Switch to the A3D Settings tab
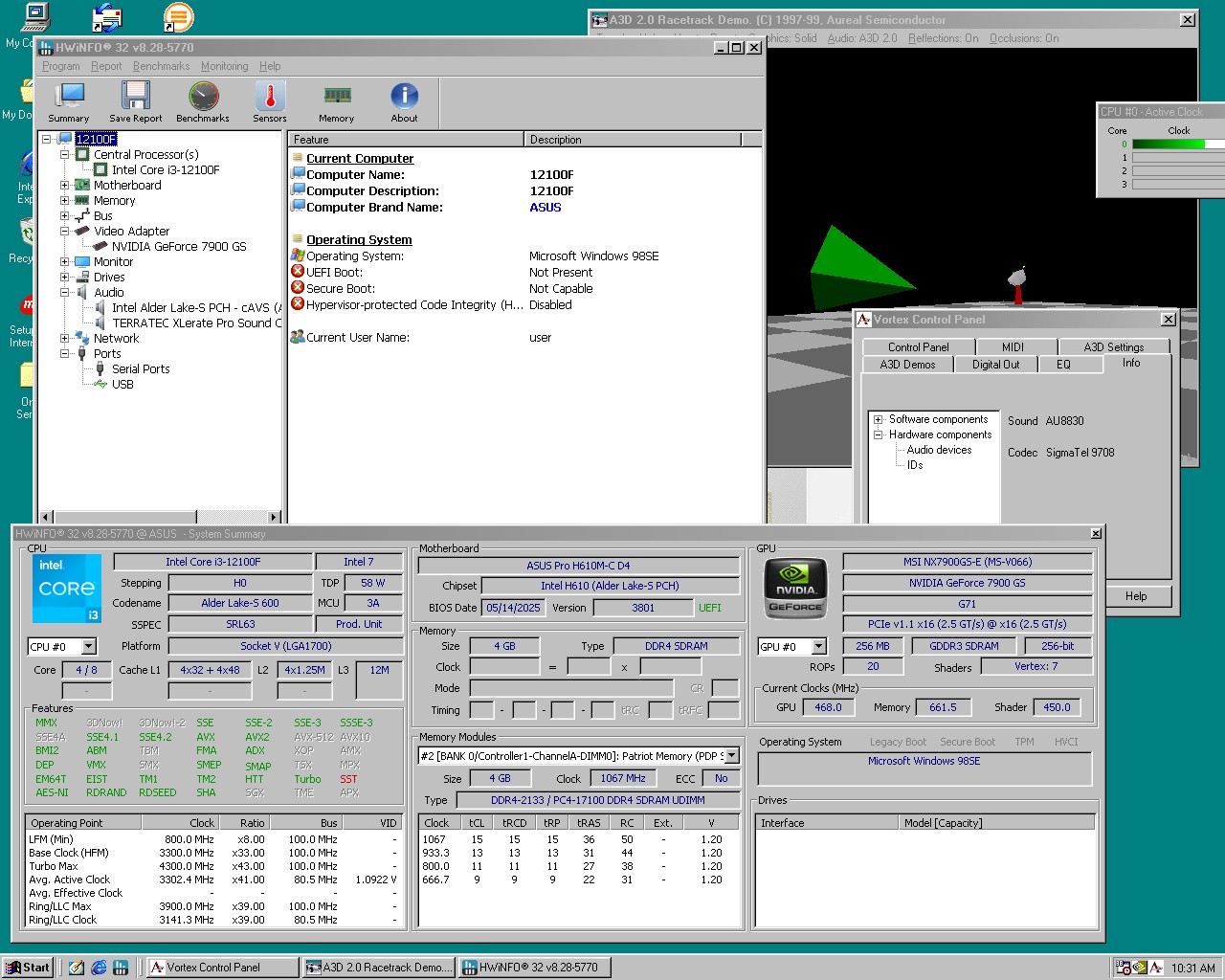Viewport: 1225px width, 980px height. pyautogui.click(x=1113, y=346)
